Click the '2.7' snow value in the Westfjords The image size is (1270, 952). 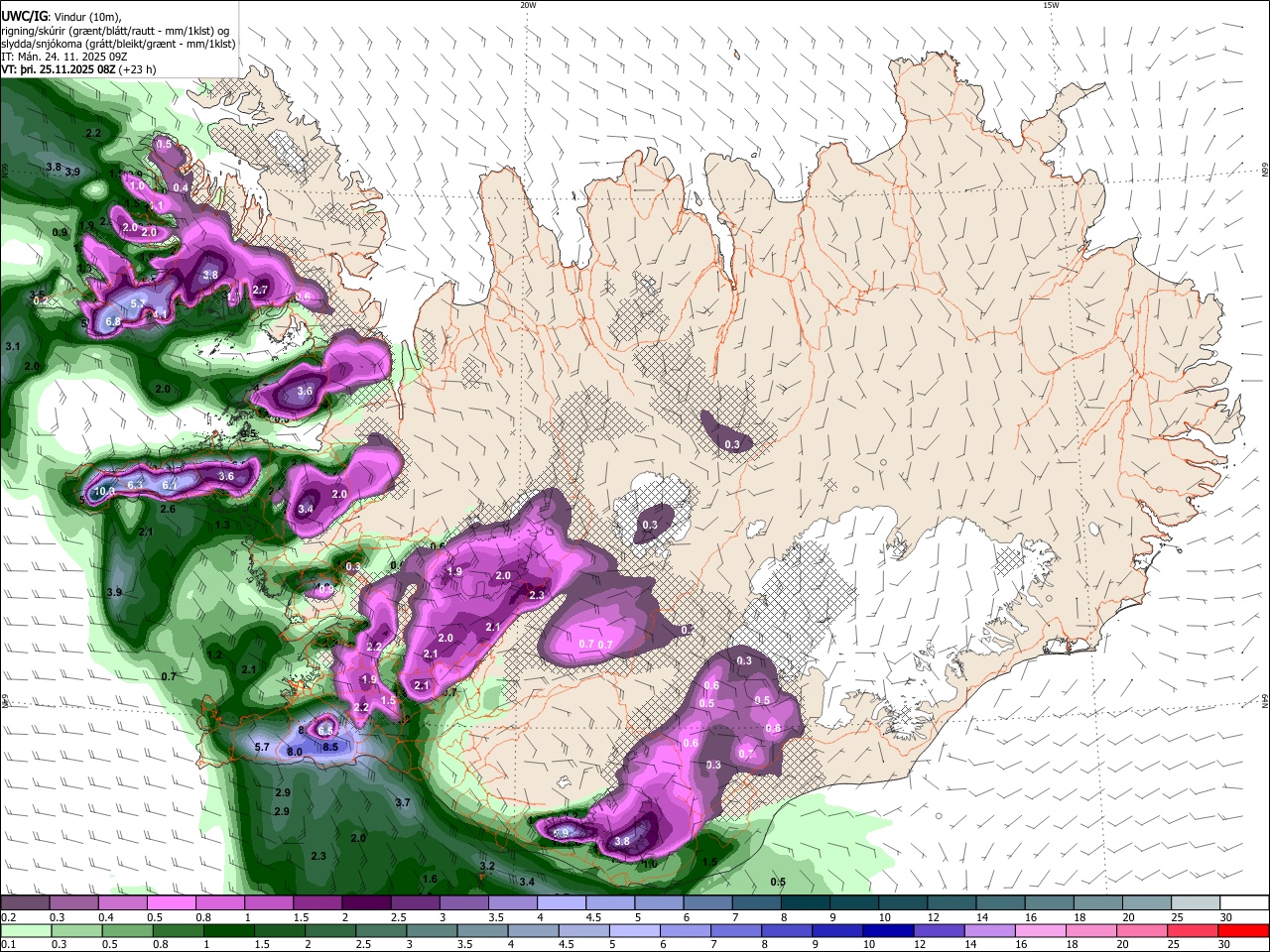point(261,290)
